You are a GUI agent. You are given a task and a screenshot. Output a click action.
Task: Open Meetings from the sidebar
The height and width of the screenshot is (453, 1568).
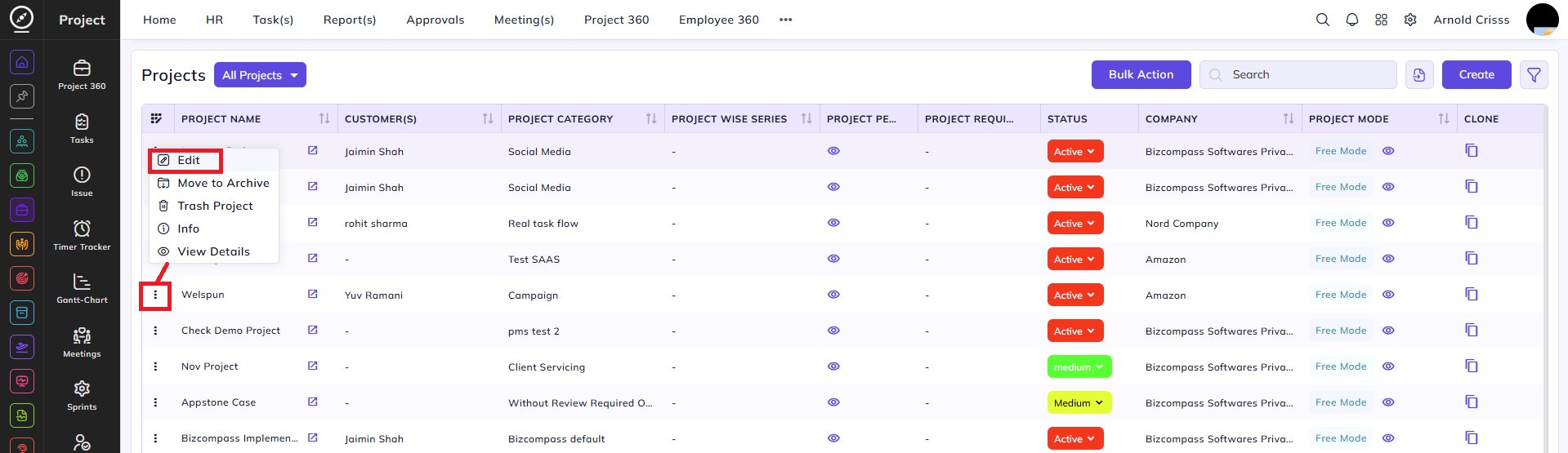point(82,342)
